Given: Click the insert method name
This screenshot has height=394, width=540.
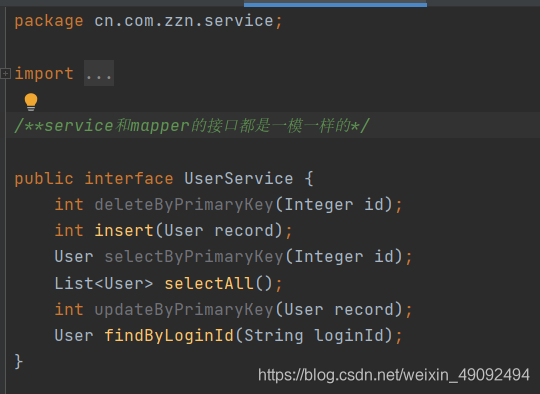Looking at the screenshot, I should [x=124, y=230].
